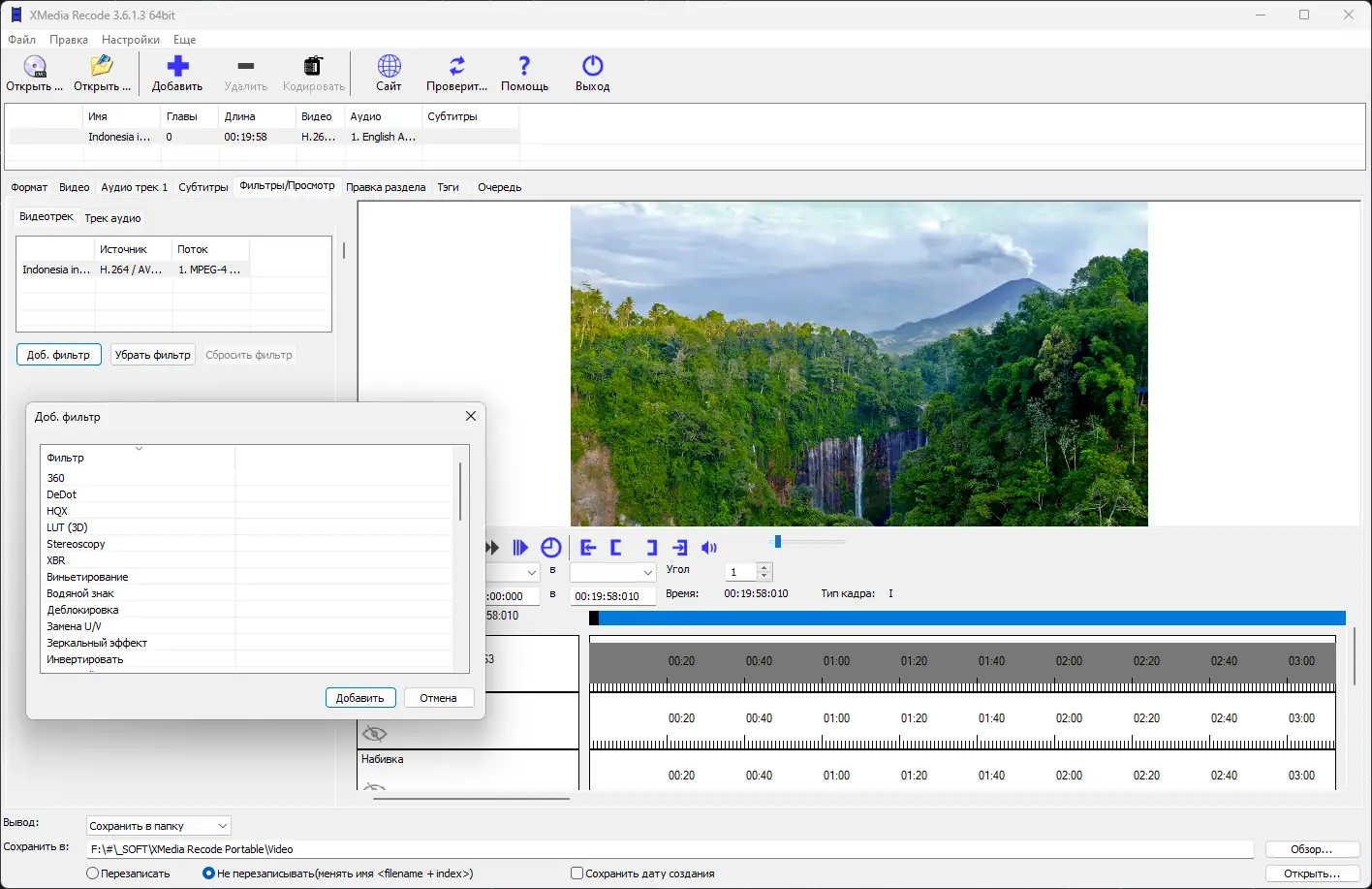Viewport: 1372px width, 889px height.
Task: Enable Сохранить дату создания checkbox
Action: tap(577, 873)
